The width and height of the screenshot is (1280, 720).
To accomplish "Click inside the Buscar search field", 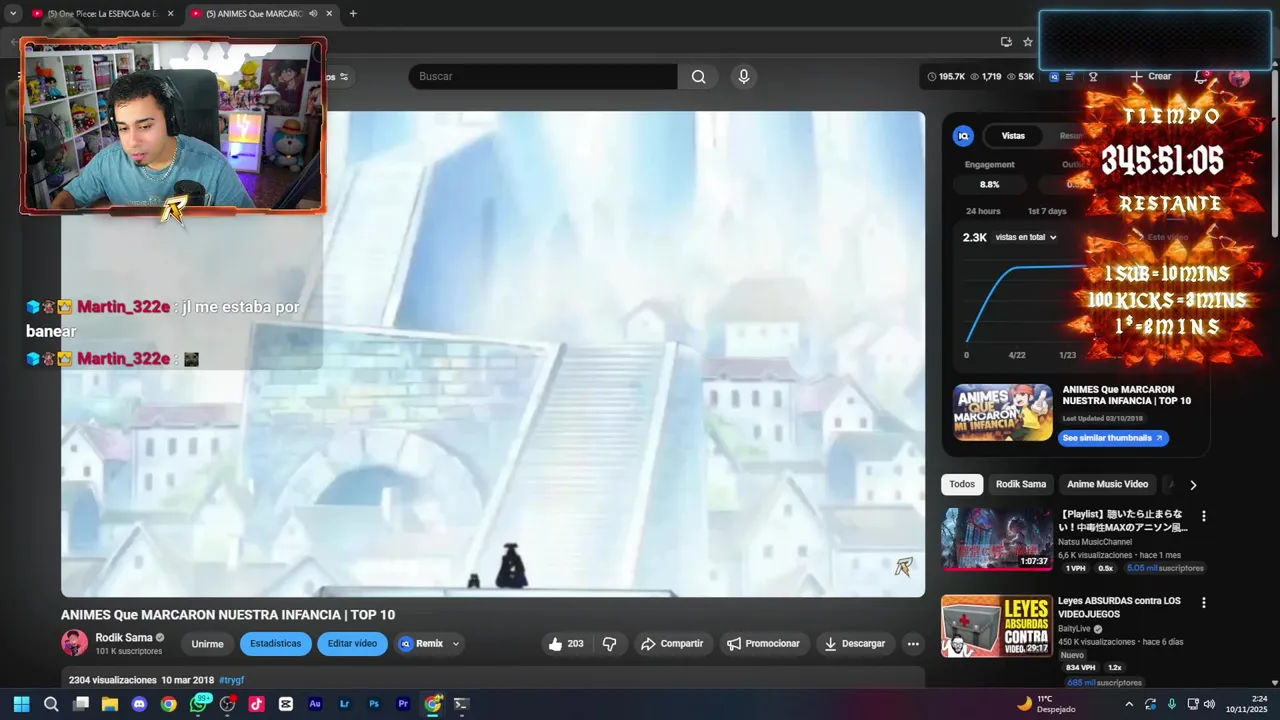I will click(543, 76).
